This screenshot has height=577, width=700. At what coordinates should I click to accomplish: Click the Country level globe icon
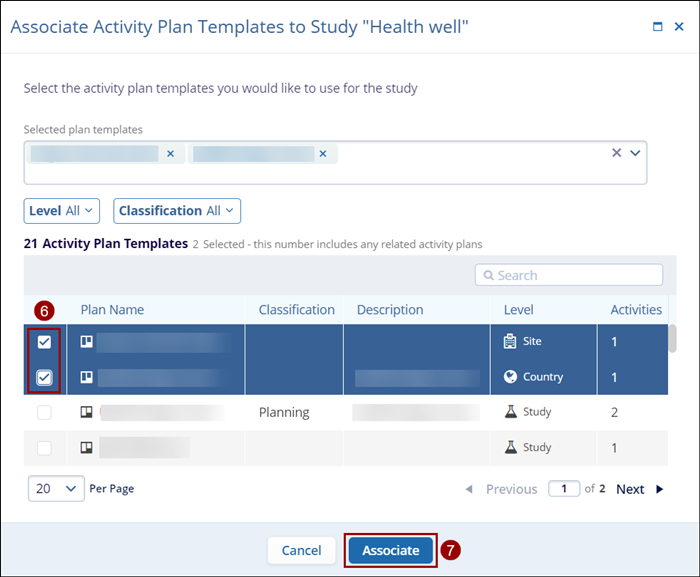click(x=510, y=377)
